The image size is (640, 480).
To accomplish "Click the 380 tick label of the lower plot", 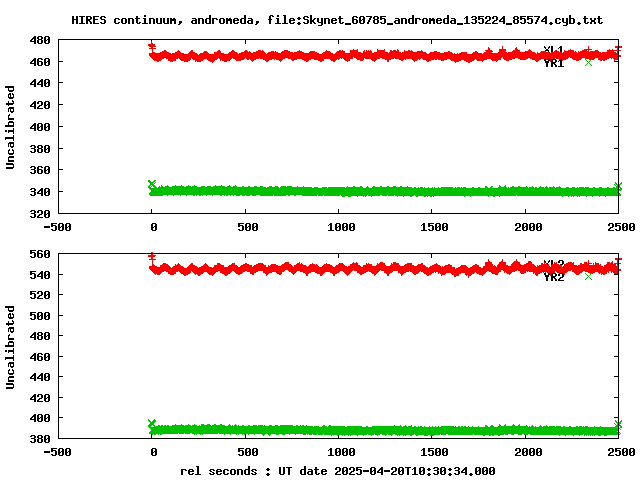I will click(x=40, y=439).
